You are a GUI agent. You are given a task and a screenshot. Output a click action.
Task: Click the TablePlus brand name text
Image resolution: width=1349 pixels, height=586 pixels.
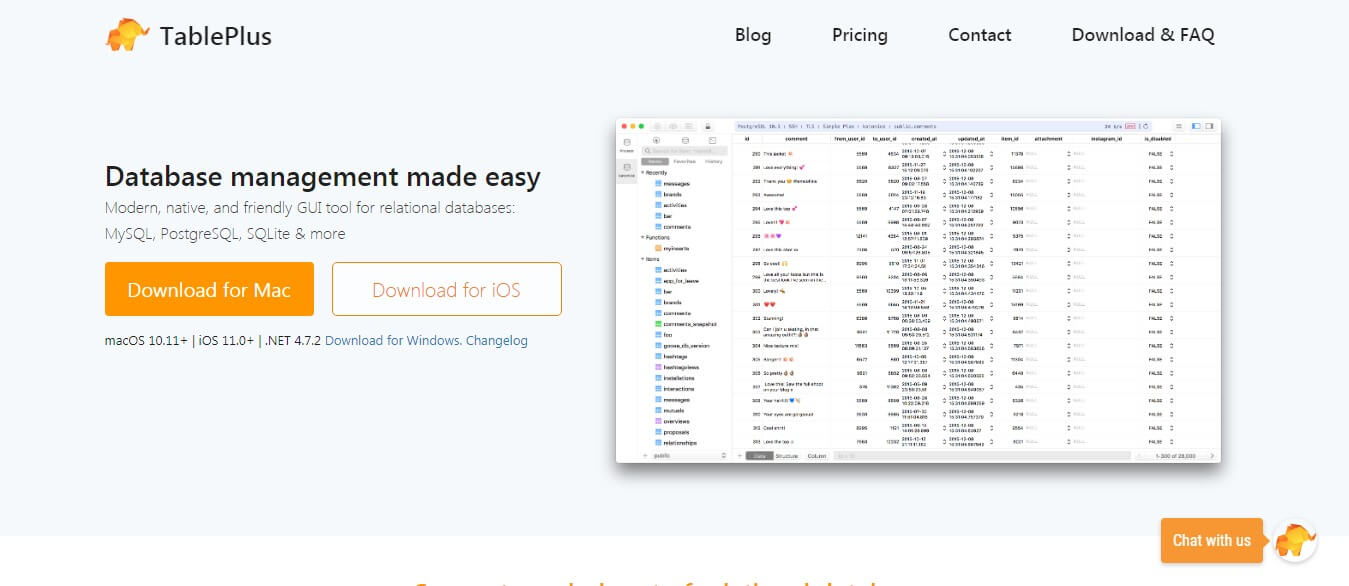(216, 36)
